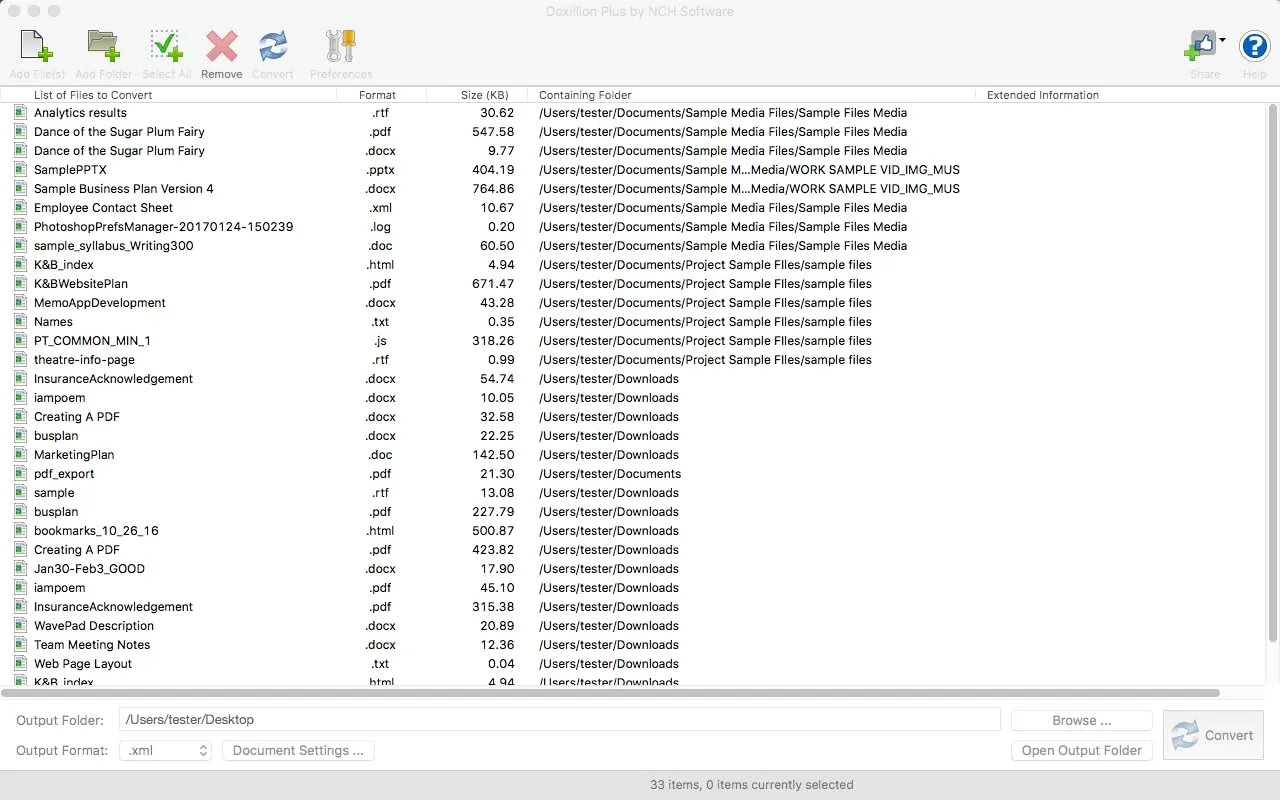Screen dimensions: 1280x800
Task: Click the Open Output Folder button
Action: (1081, 750)
